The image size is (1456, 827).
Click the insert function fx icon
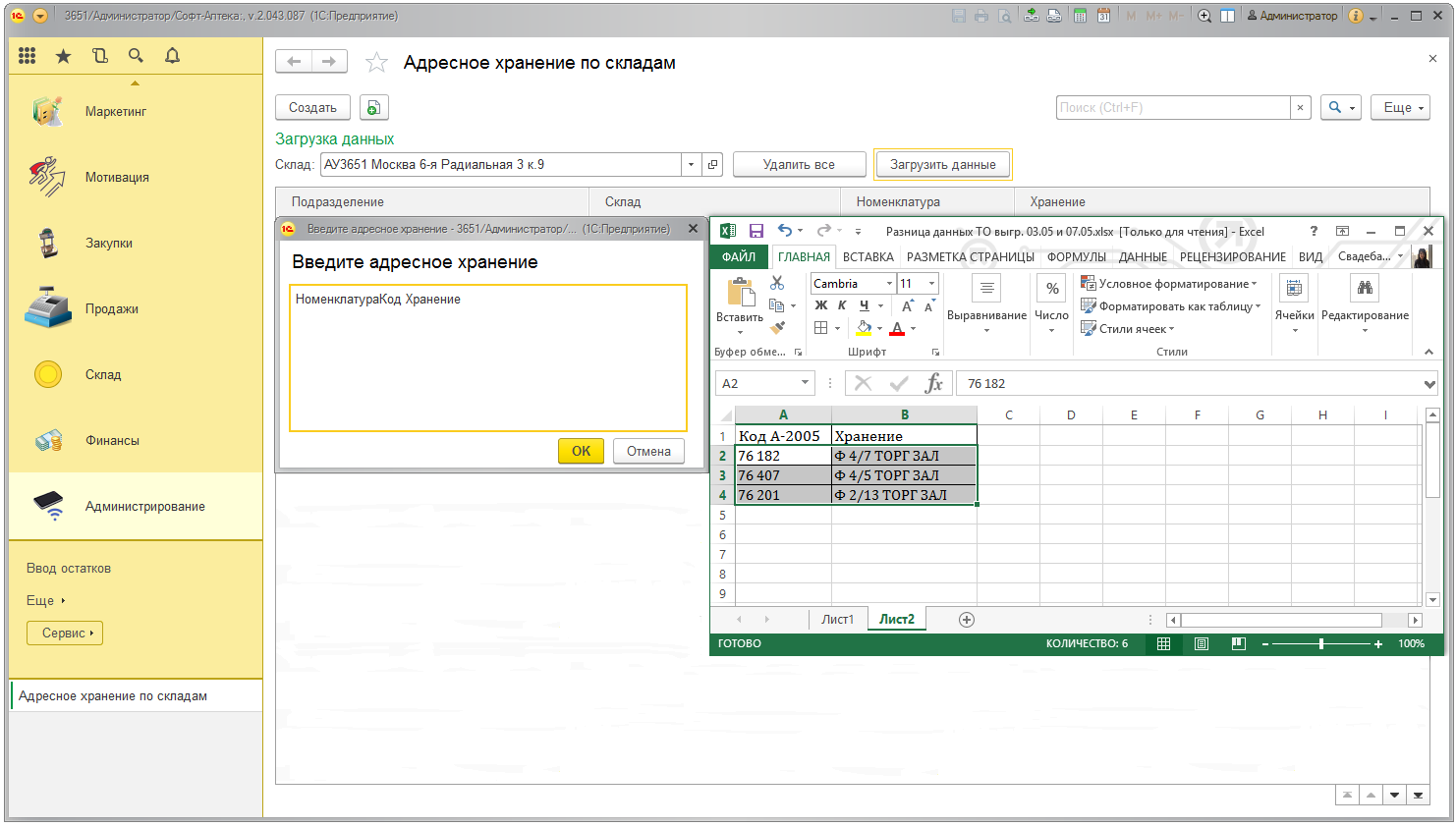(933, 383)
